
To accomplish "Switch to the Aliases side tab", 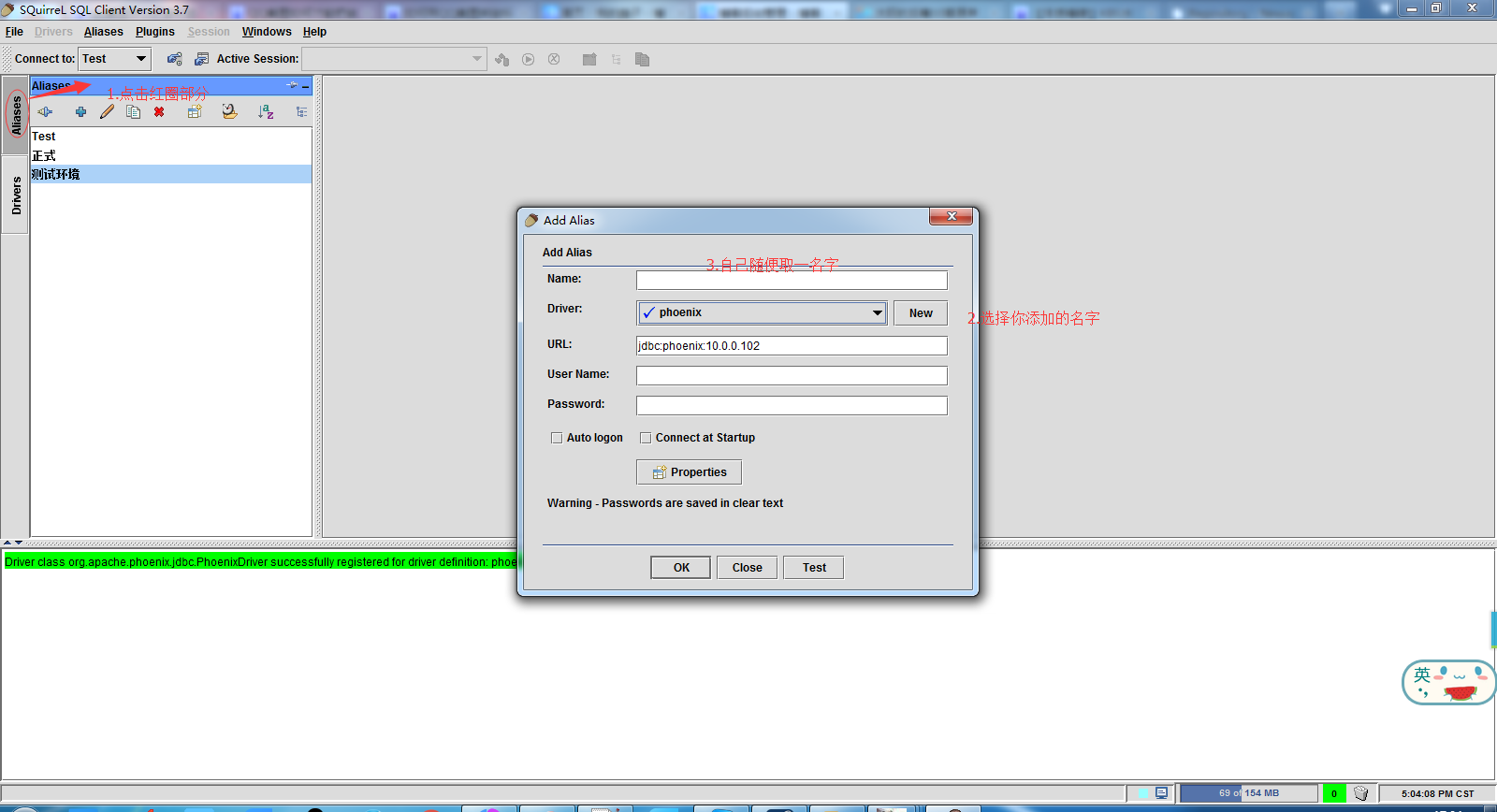I will [x=16, y=115].
